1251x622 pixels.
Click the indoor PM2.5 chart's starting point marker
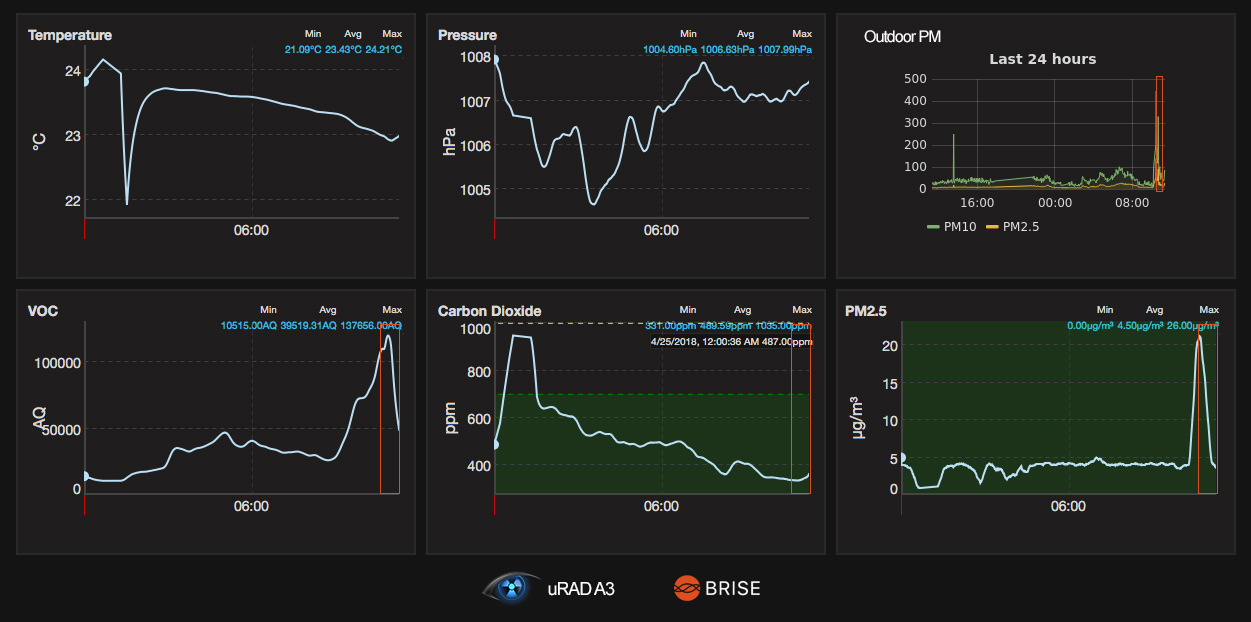(902, 458)
